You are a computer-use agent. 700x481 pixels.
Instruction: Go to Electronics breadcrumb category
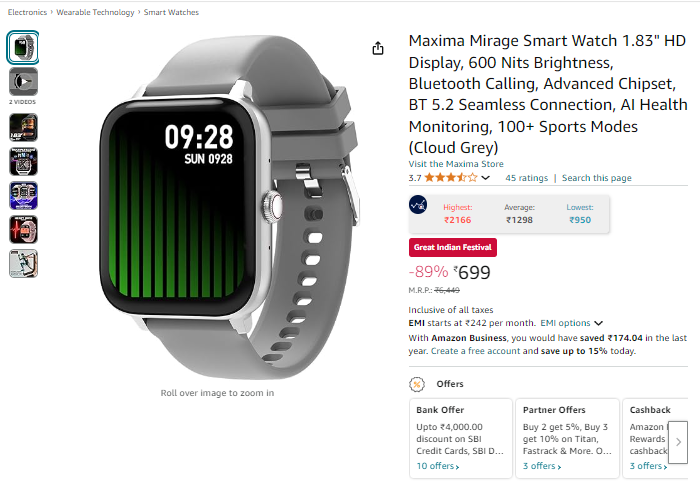(x=27, y=13)
